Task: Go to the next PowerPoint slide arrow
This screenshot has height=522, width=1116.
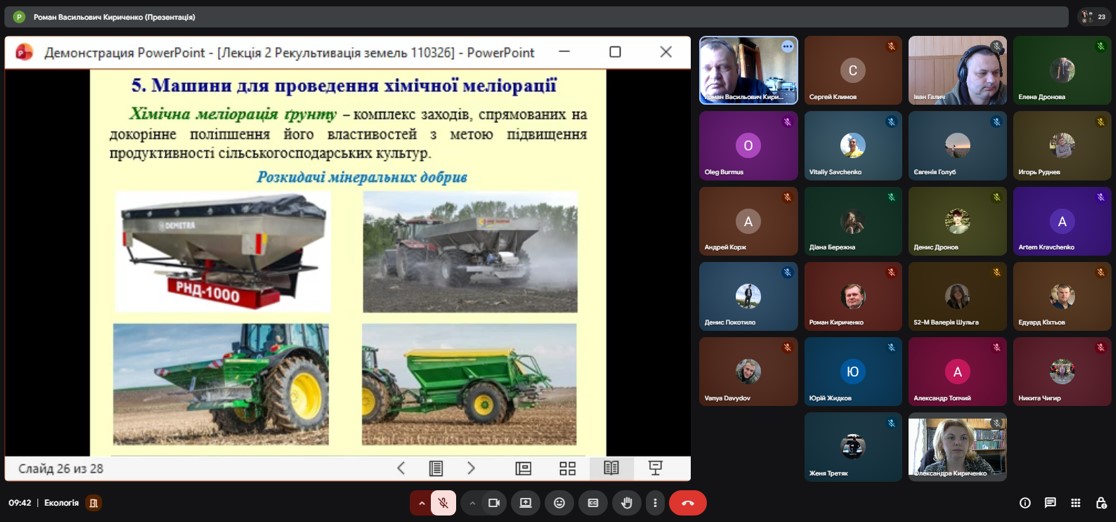Action: (471, 468)
